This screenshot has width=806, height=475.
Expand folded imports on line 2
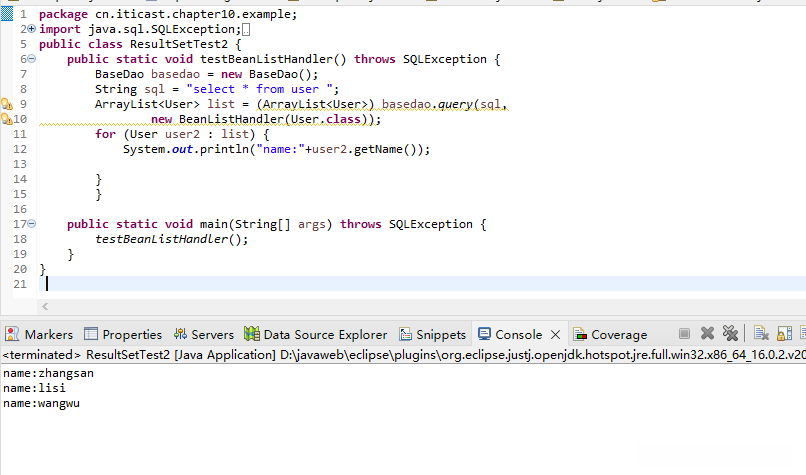click(32, 29)
